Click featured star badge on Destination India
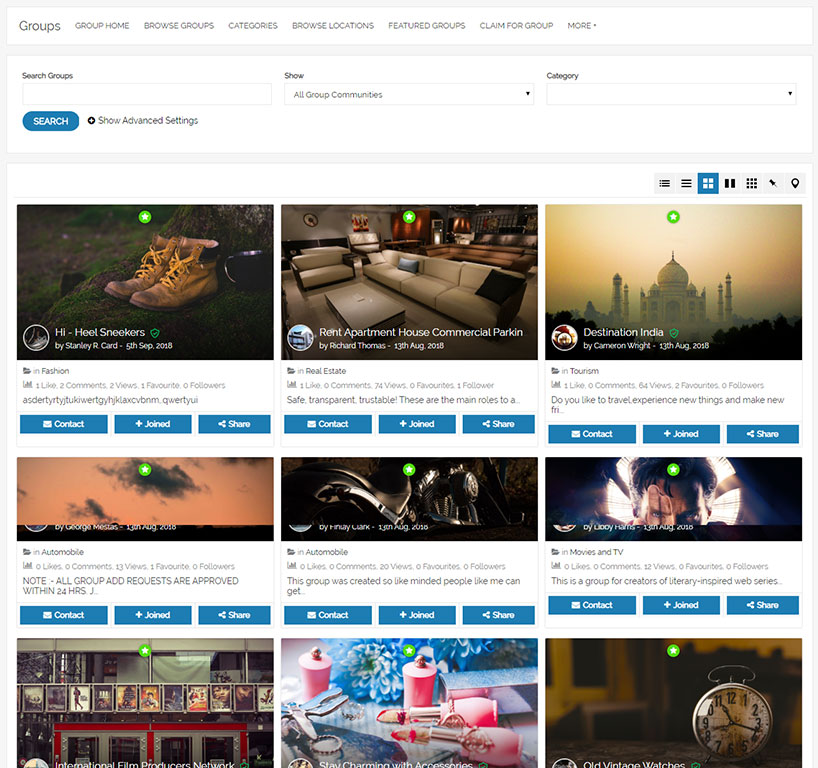This screenshot has height=768, width=818. coord(673,217)
